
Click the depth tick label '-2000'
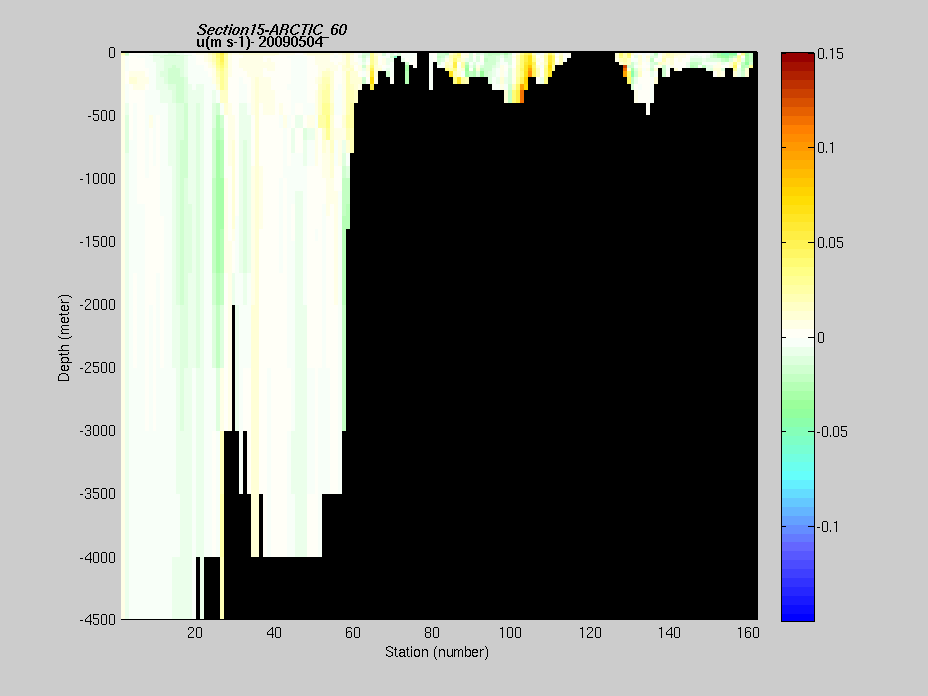pyautogui.click(x=98, y=305)
